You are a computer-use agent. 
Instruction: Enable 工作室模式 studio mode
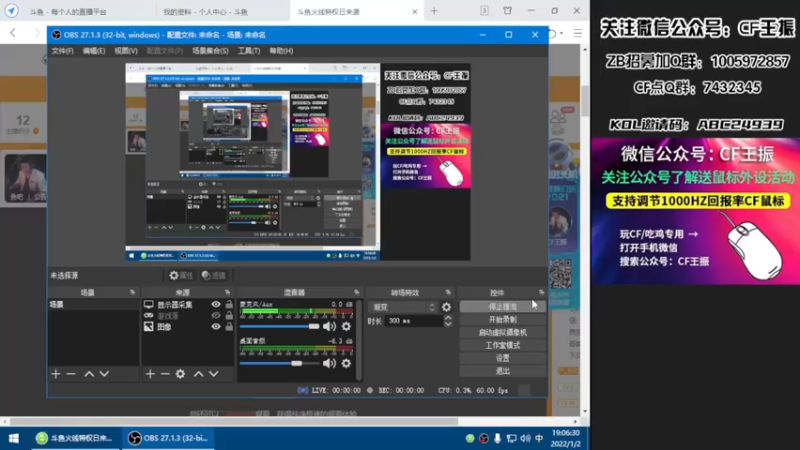[x=503, y=345]
